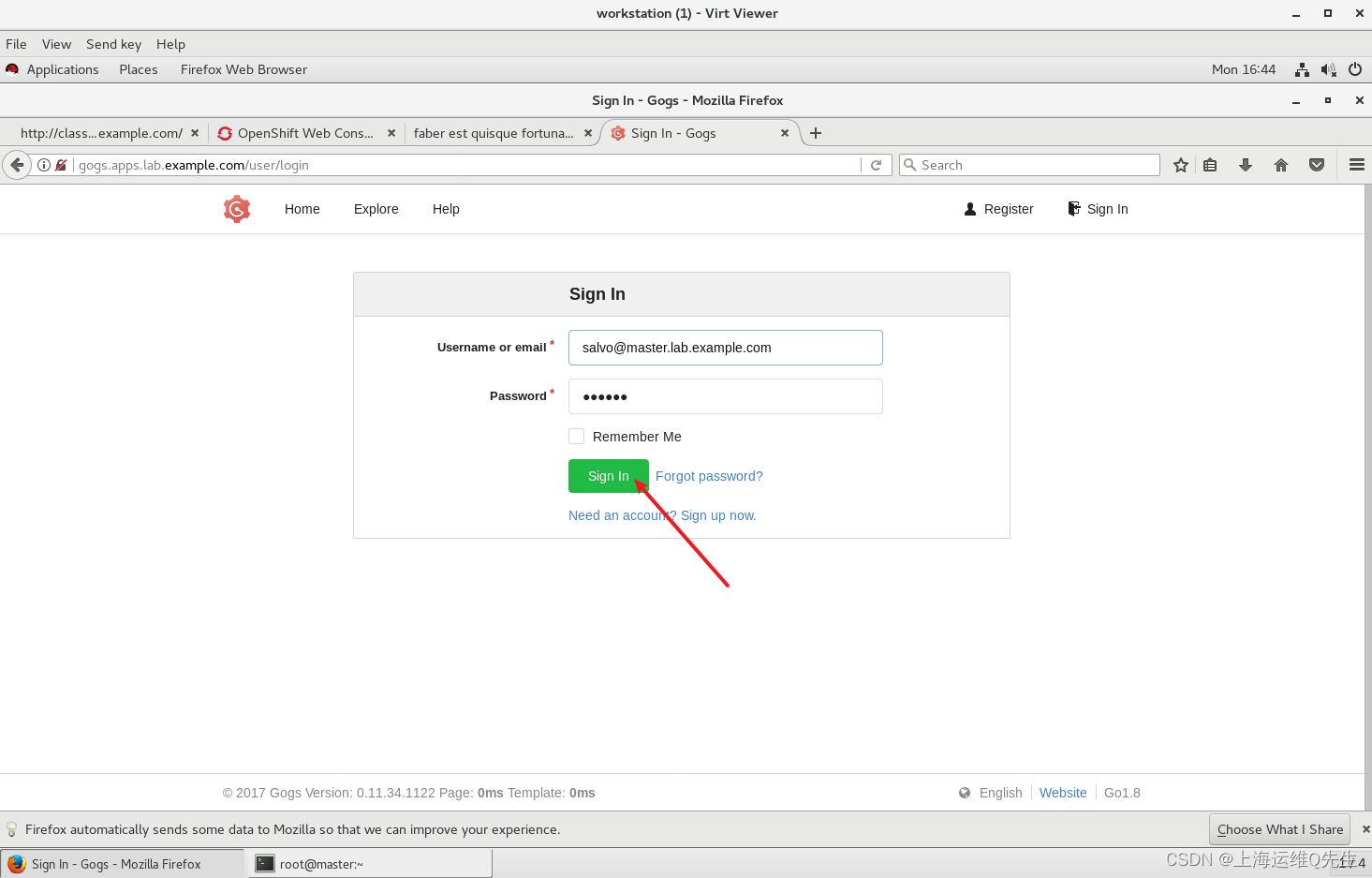Select the Sign In - Gogs taskbar window

122,864
